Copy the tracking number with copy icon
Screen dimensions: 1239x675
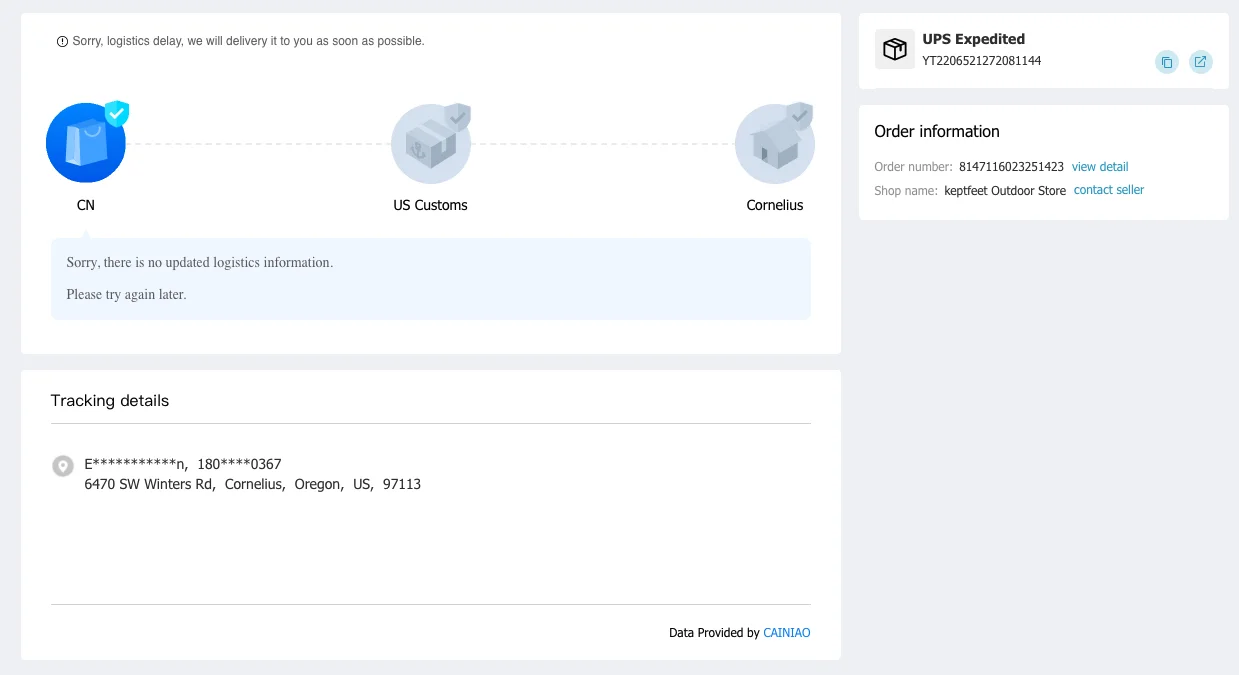(1166, 62)
